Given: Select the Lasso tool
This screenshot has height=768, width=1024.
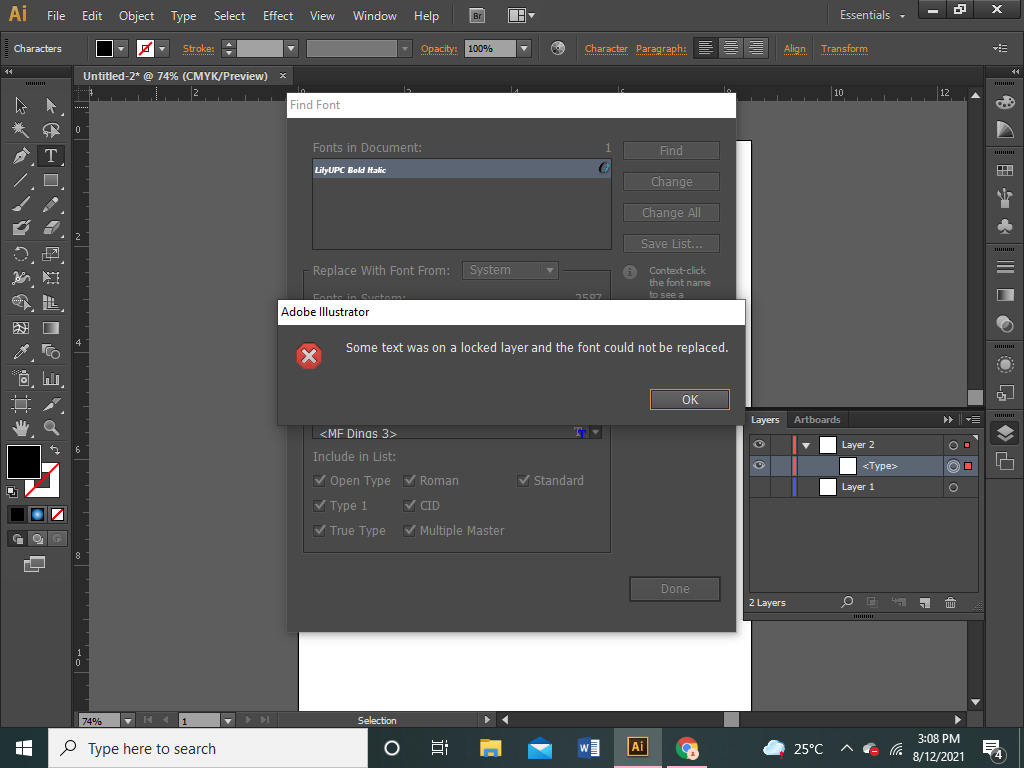Looking at the screenshot, I should tap(51, 130).
